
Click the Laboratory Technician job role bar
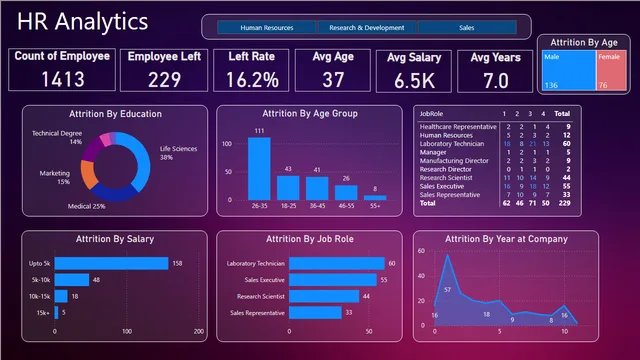coord(337,263)
